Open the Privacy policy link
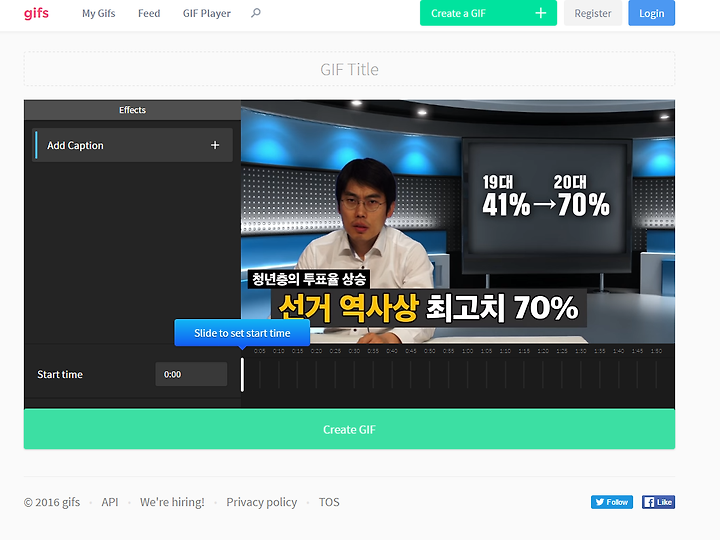 coord(261,502)
